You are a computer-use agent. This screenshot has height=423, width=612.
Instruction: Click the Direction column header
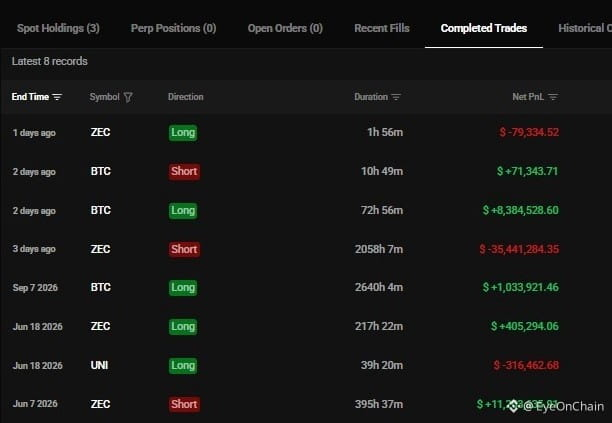pos(185,97)
